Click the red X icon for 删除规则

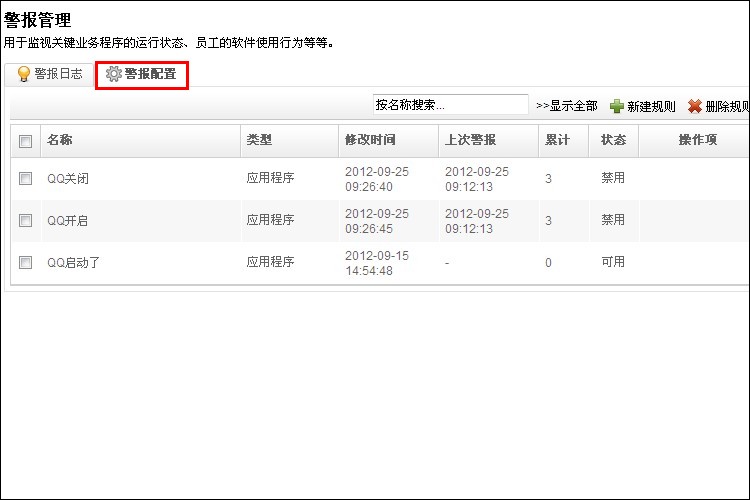(x=695, y=106)
